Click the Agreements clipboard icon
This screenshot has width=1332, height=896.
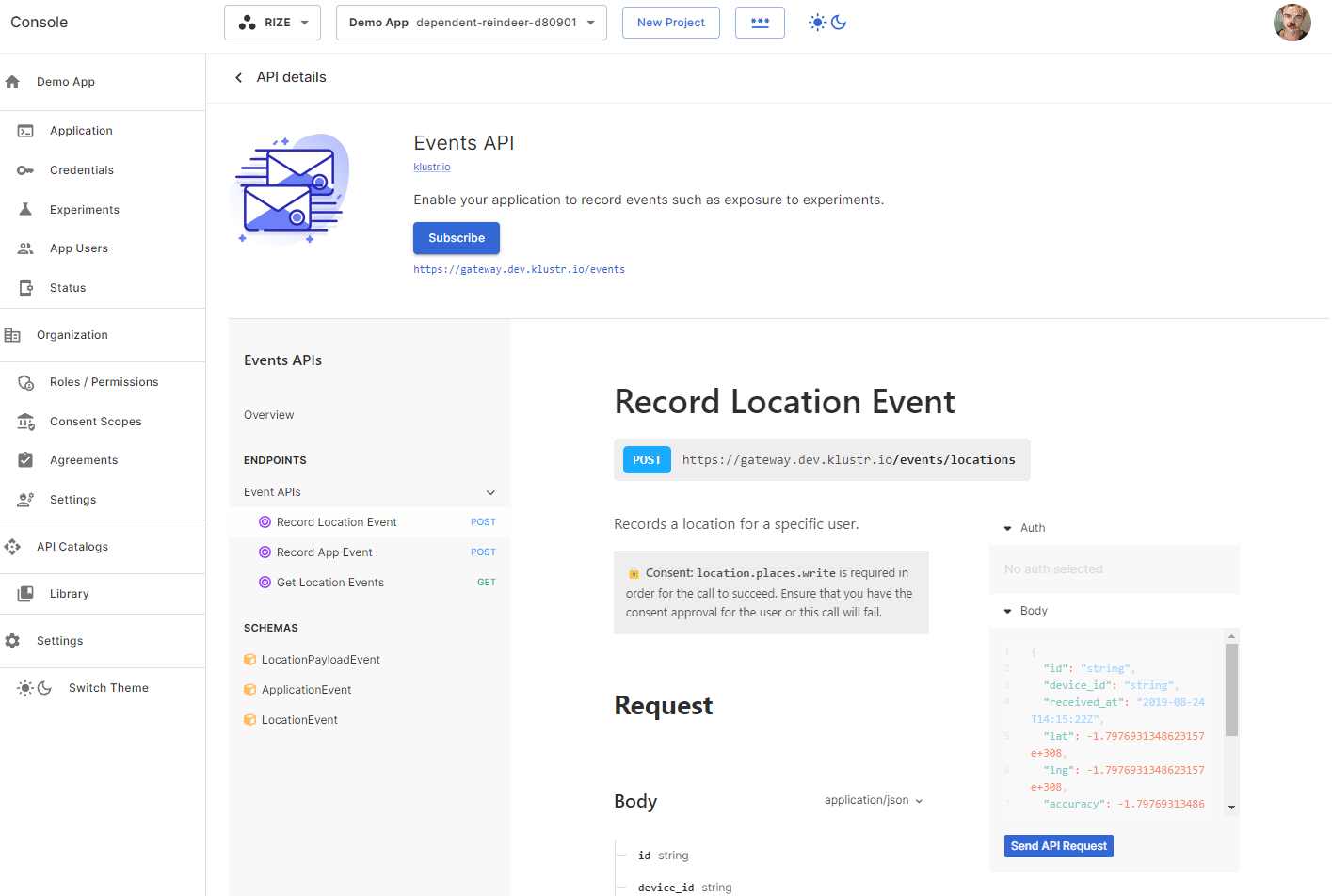tap(25, 460)
